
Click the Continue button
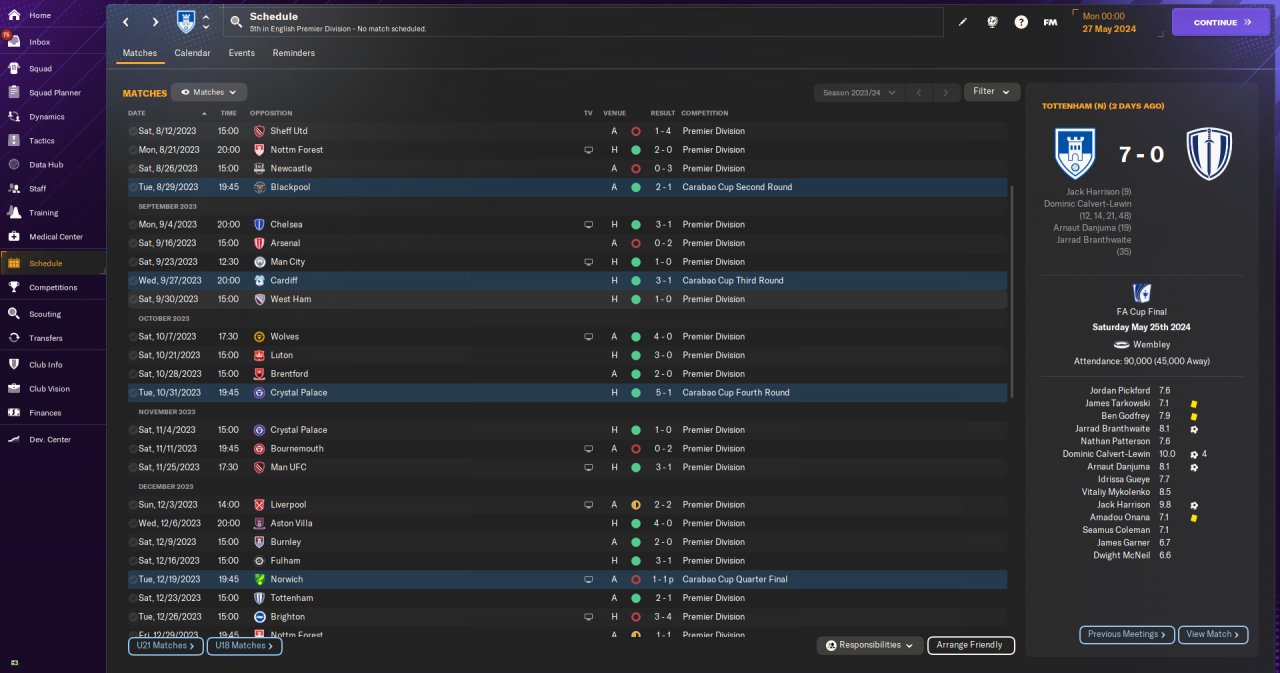[1220, 22]
